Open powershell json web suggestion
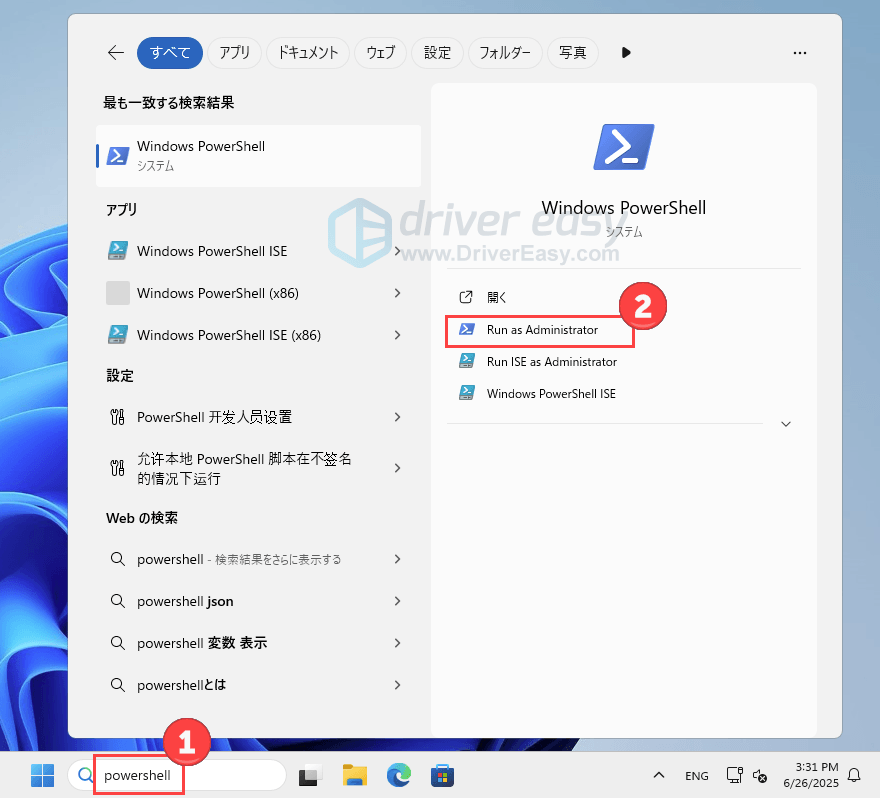The width and height of the screenshot is (880, 798). click(x=185, y=602)
